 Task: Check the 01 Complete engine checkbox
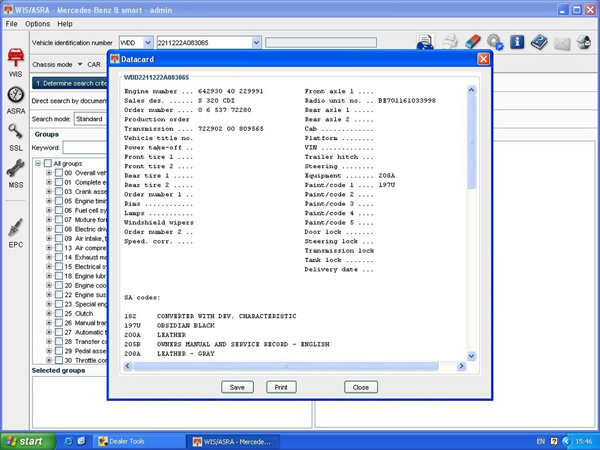[x=59, y=182]
